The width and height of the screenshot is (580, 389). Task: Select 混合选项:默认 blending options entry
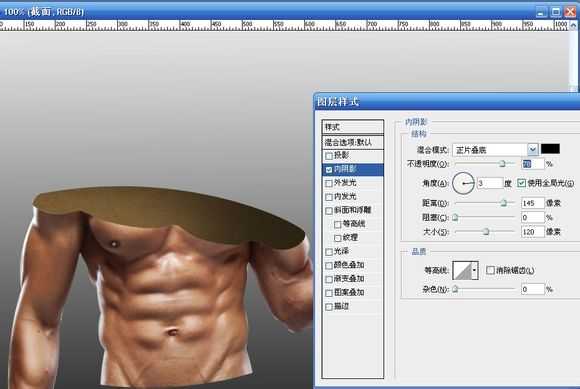coord(353,142)
